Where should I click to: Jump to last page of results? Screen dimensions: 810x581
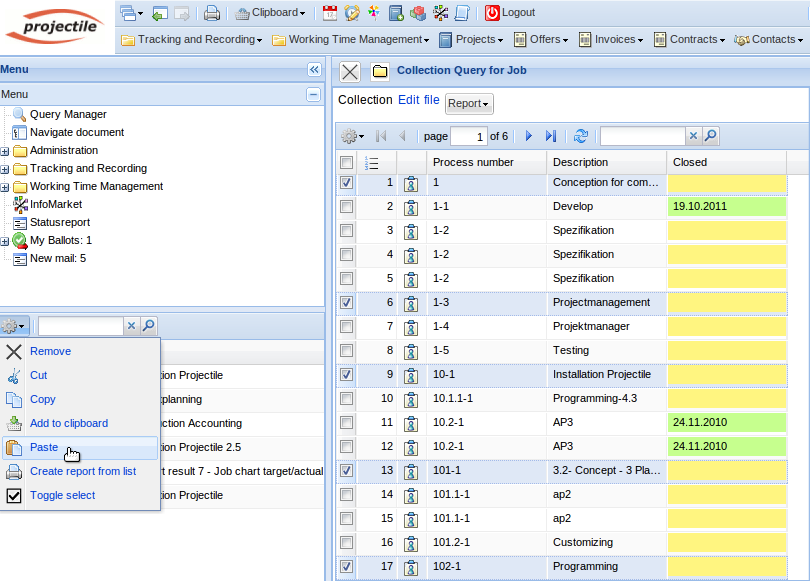551,136
